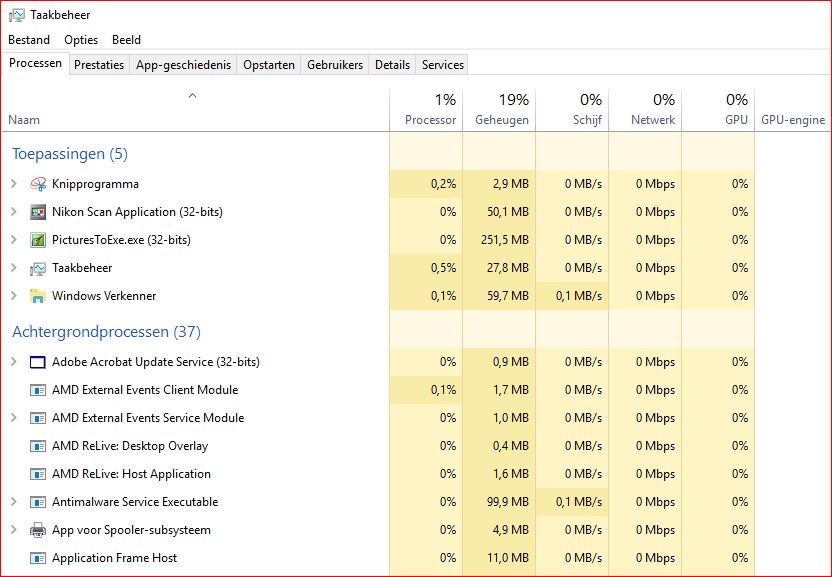Switch to the Opstarten tab
Screen dimensions: 832x577
pyautogui.click(x=269, y=65)
